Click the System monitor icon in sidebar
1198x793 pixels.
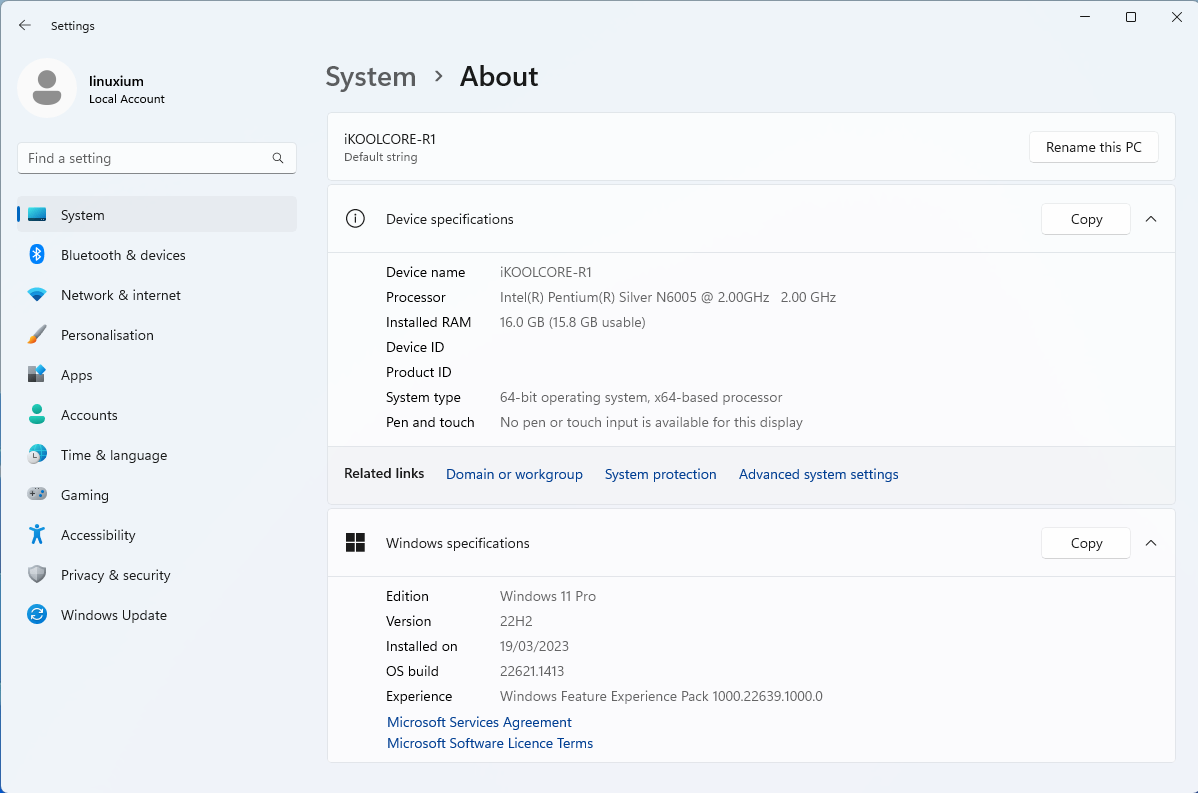tap(37, 215)
